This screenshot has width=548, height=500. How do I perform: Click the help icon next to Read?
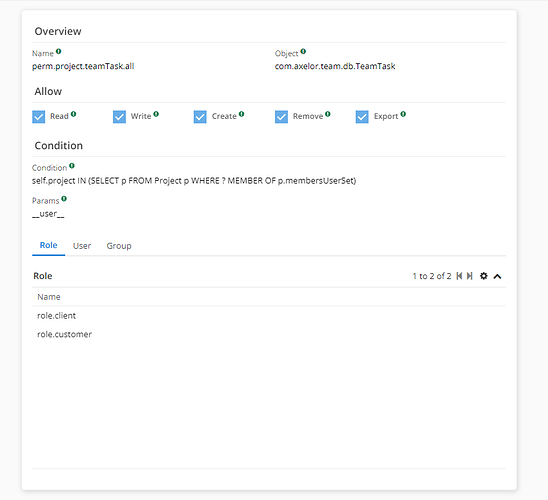(x=73, y=114)
